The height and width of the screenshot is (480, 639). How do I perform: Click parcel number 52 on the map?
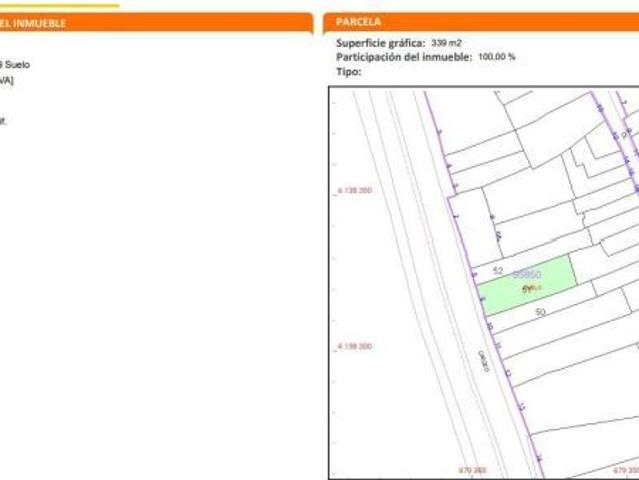coord(498,271)
